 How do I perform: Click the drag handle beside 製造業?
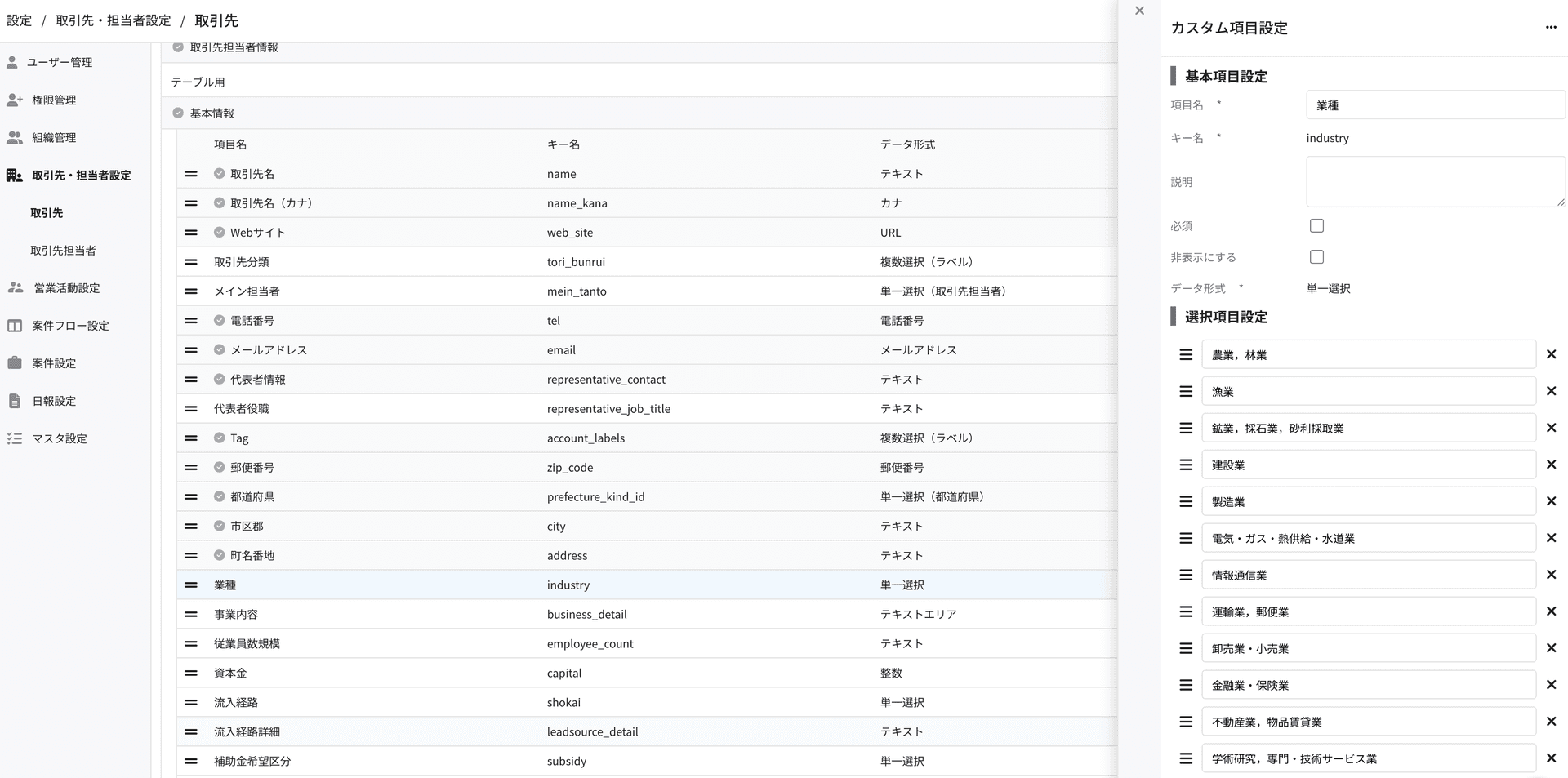point(1186,501)
